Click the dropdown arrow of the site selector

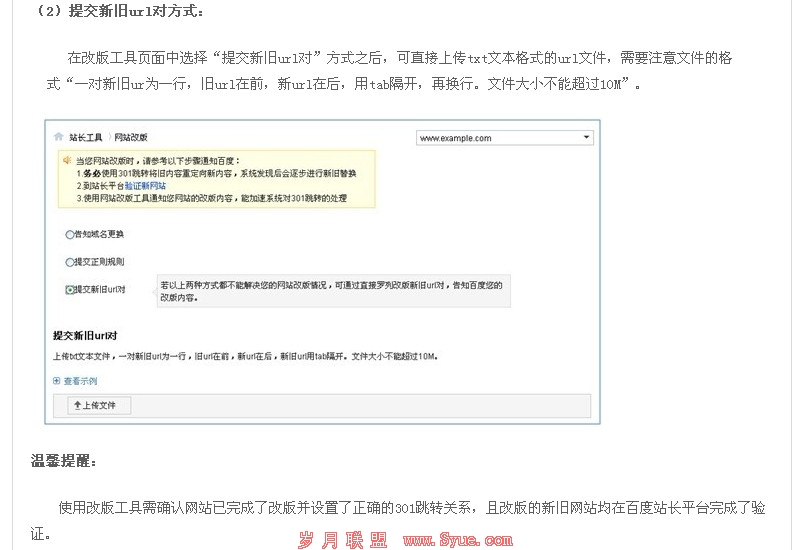click(x=586, y=138)
